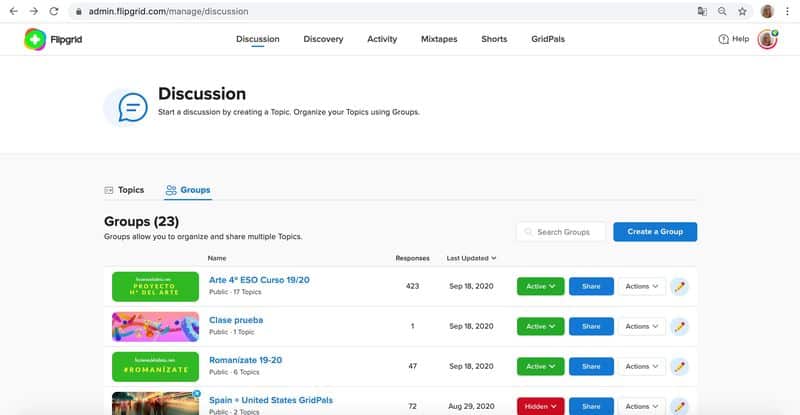The width and height of the screenshot is (800, 415).
Task: Share the Romanízate 19-20 group
Action: click(591, 367)
